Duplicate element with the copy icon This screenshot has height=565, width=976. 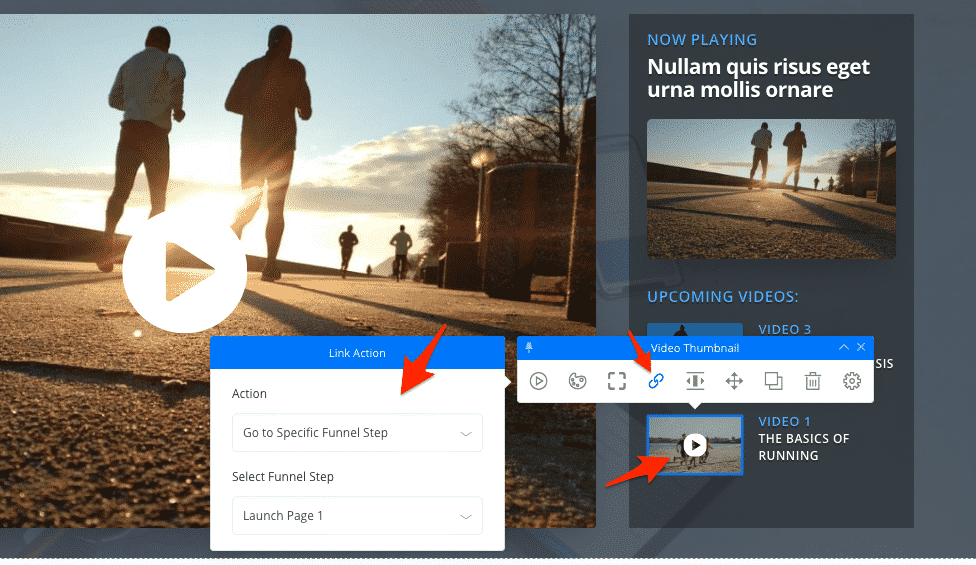pyautogui.click(x=773, y=381)
